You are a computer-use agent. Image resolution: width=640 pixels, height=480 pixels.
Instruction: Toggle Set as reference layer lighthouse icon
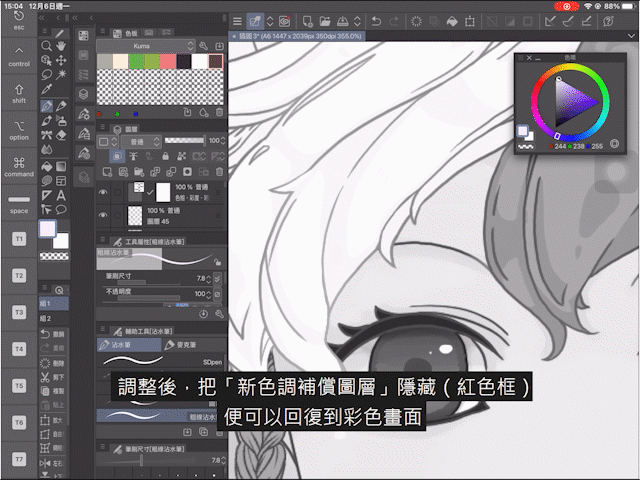(133, 156)
